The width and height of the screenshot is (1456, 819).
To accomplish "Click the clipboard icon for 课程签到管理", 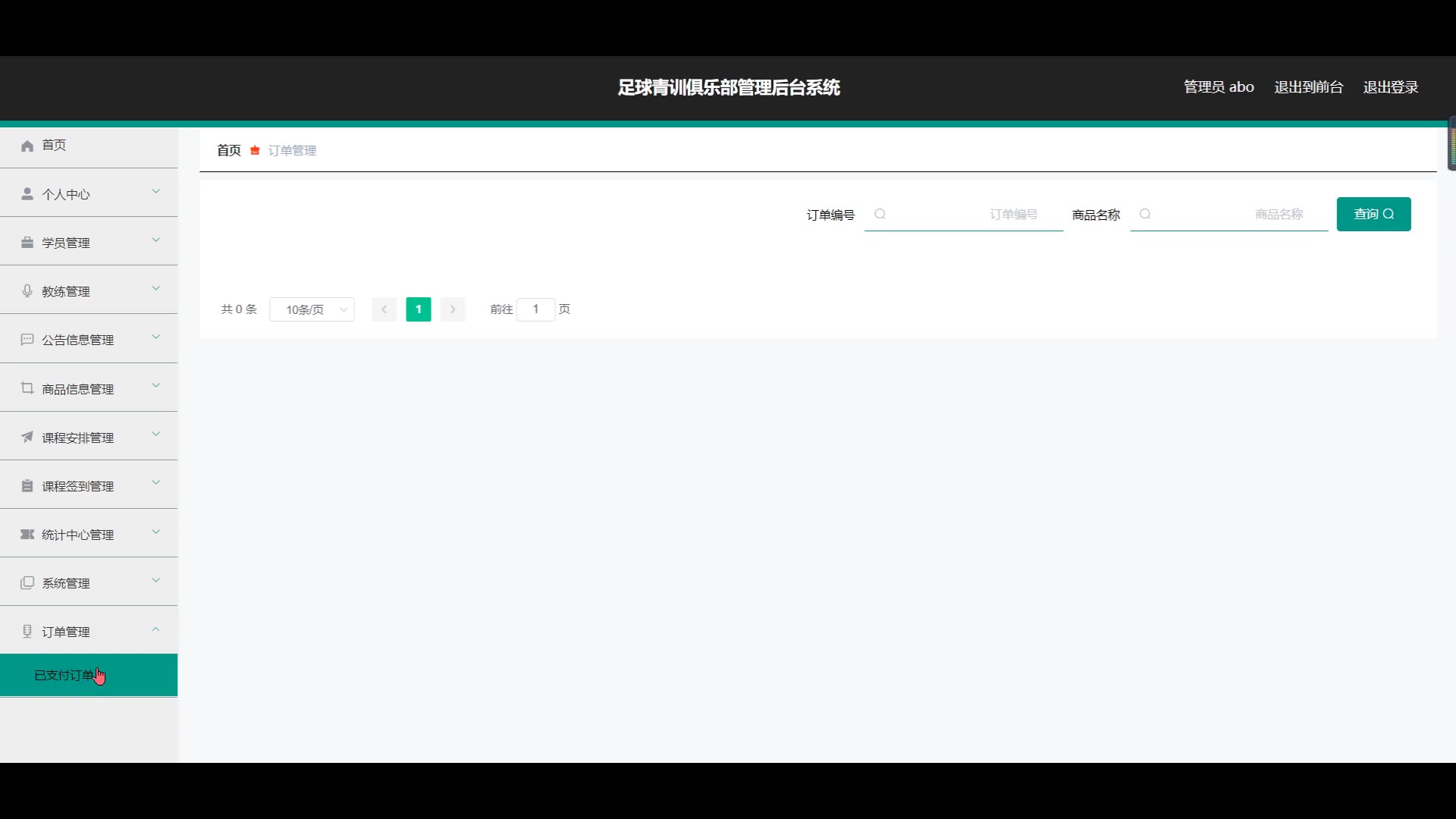I will pos(27,486).
